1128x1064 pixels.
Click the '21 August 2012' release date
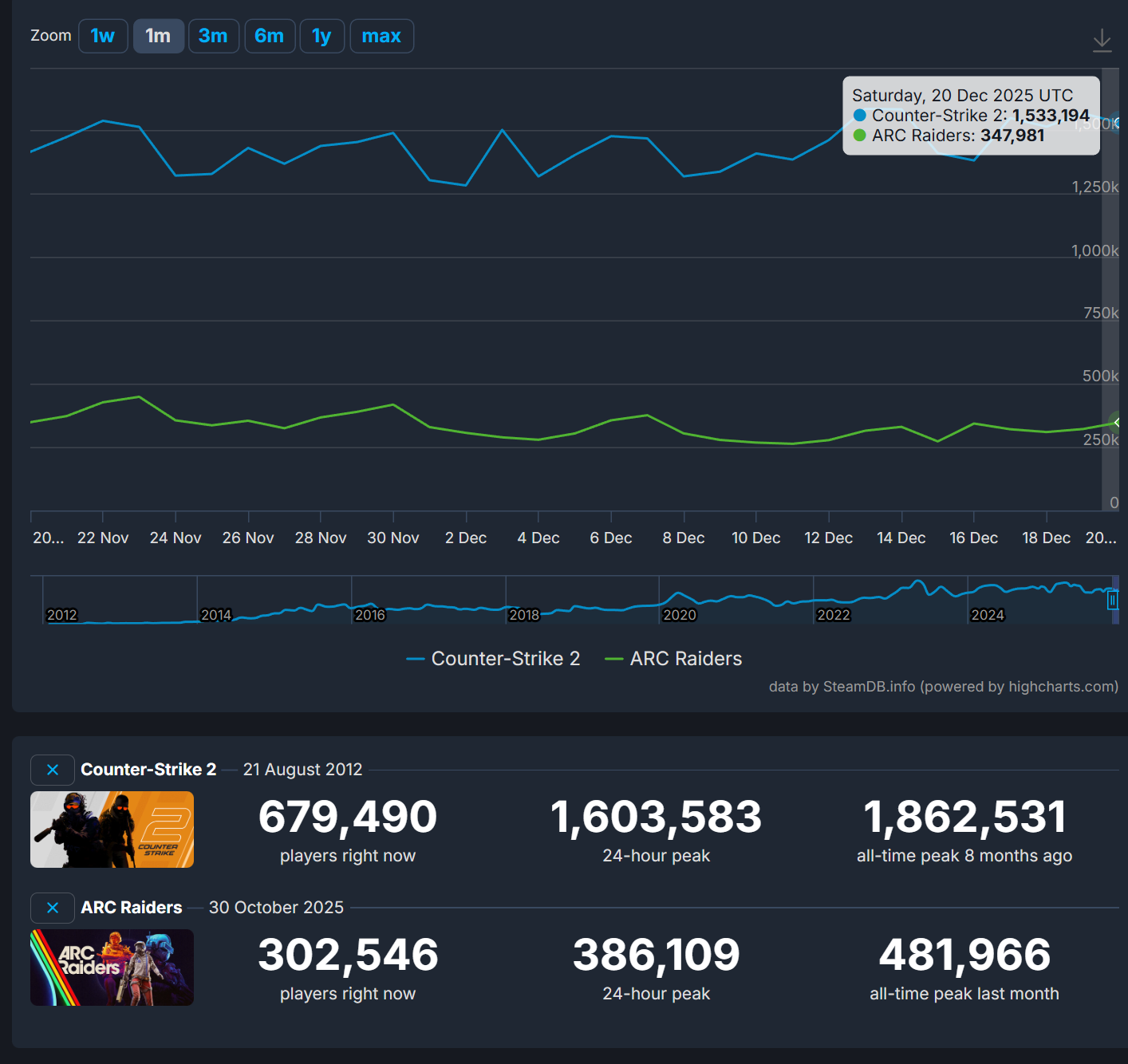tap(302, 770)
